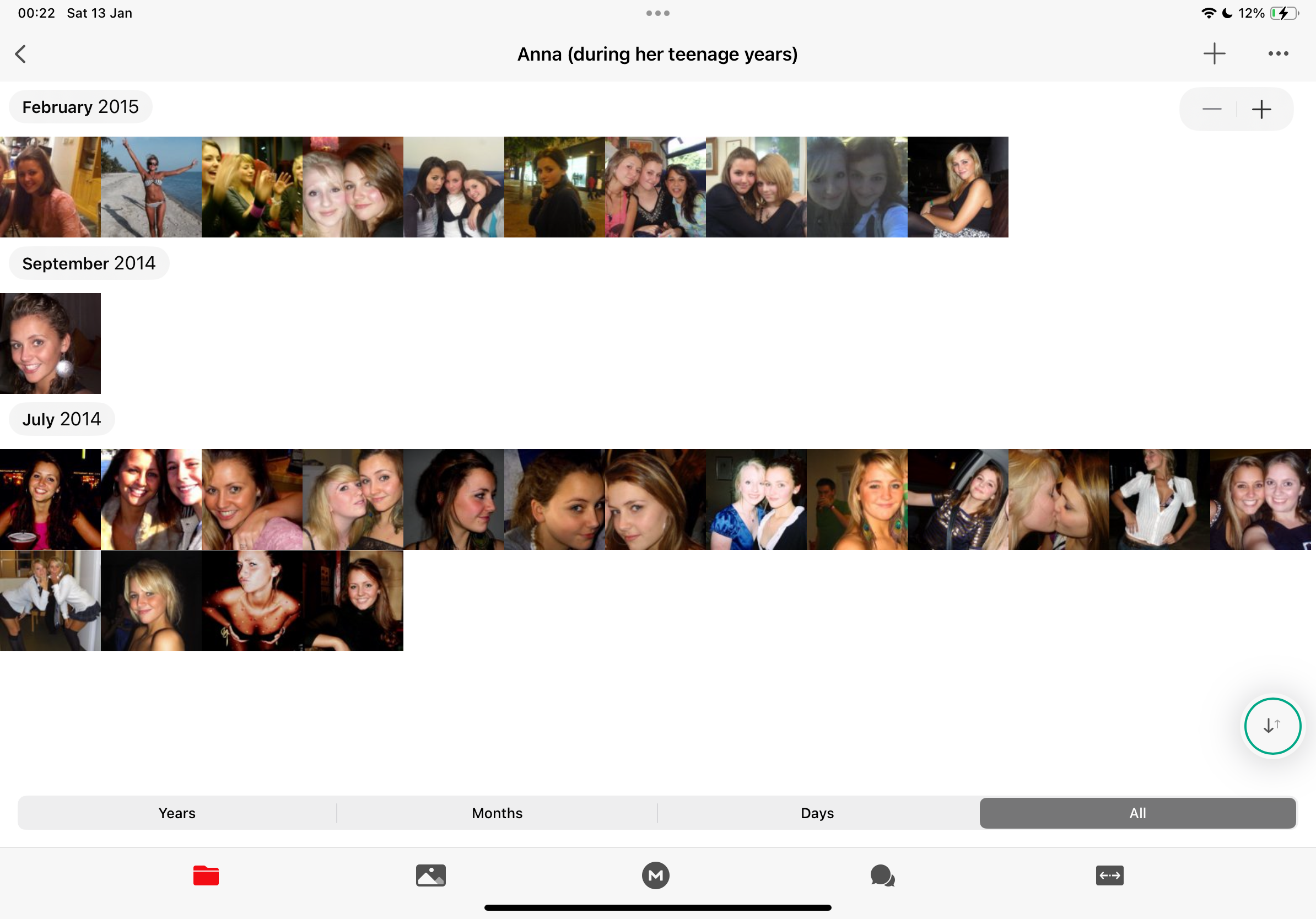The width and height of the screenshot is (1316, 919).
Task: Open the chat bubbles tab
Action: pyautogui.click(x=882, y=875)
